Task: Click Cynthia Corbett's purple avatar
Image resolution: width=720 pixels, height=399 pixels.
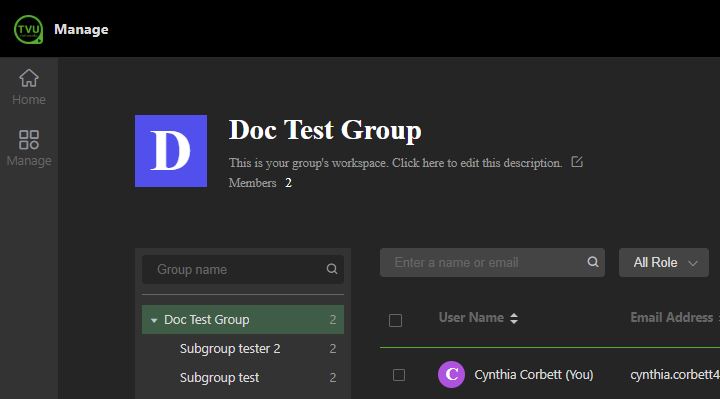Action: [451, 375]
